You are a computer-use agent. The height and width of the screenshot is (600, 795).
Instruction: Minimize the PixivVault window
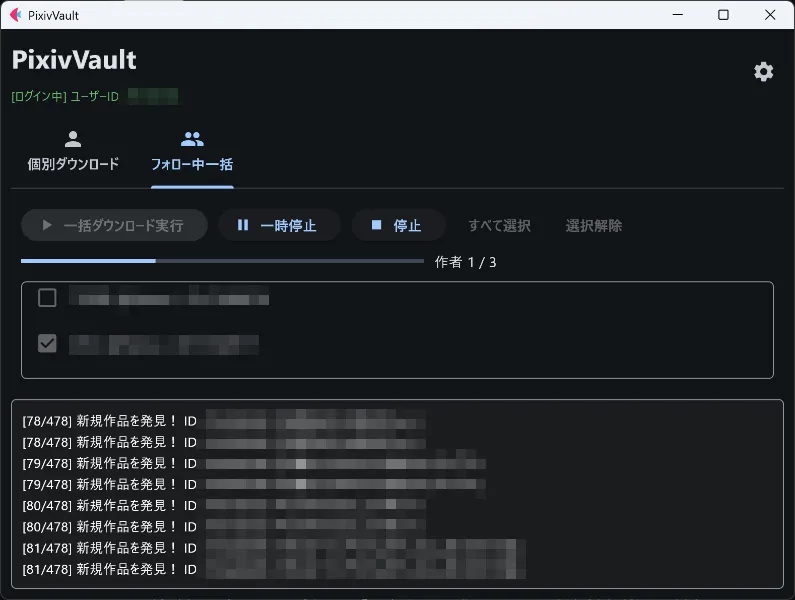coord(678,15)
